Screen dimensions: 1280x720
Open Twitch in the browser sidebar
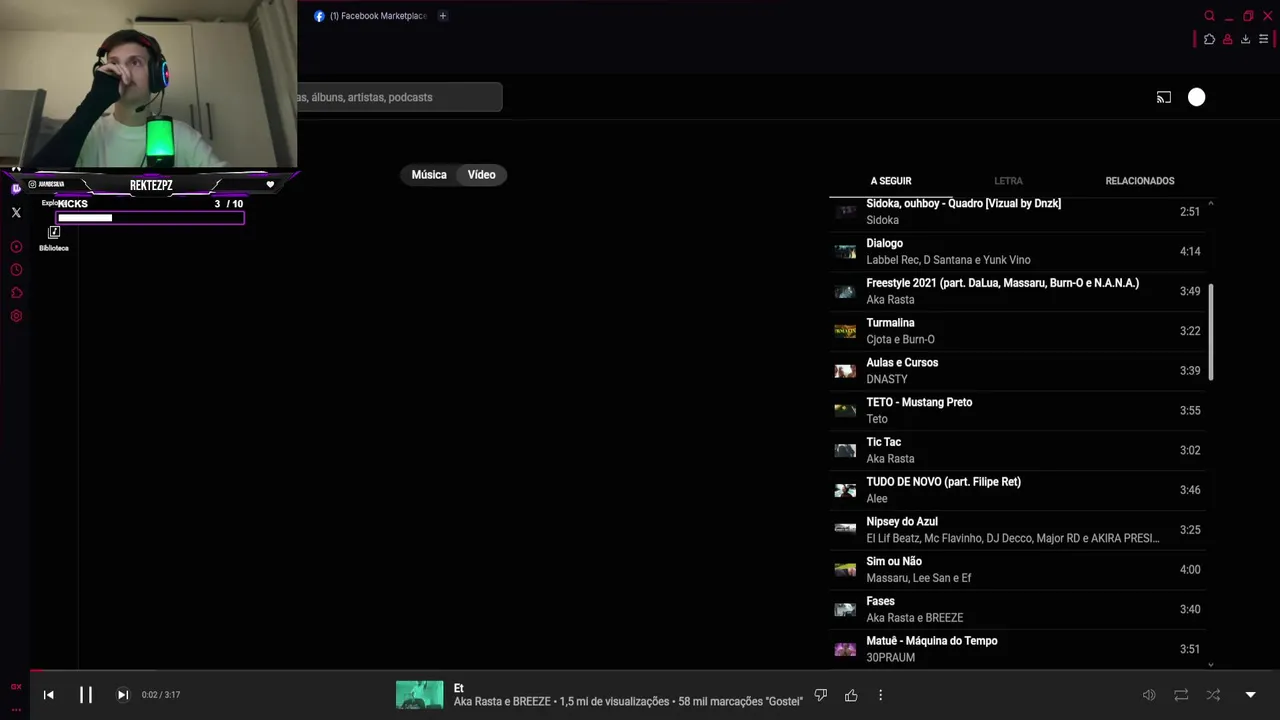16,189
